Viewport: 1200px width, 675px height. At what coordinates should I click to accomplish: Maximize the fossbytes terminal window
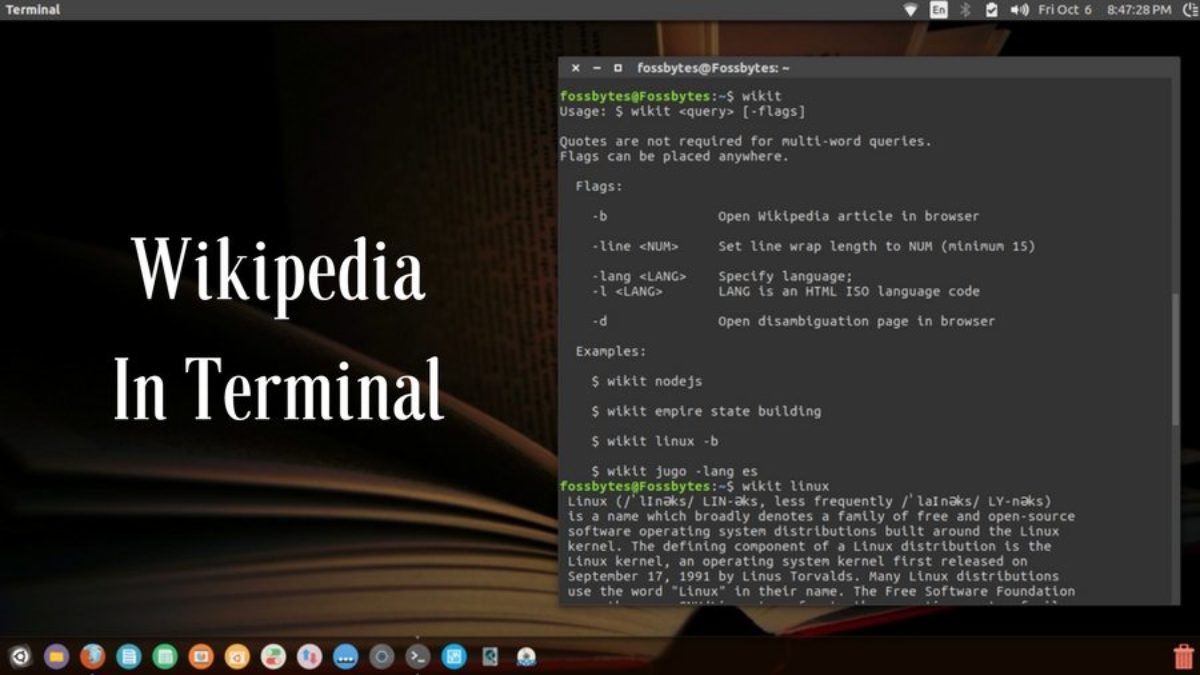pyautogui.click(x=618, y=68)
